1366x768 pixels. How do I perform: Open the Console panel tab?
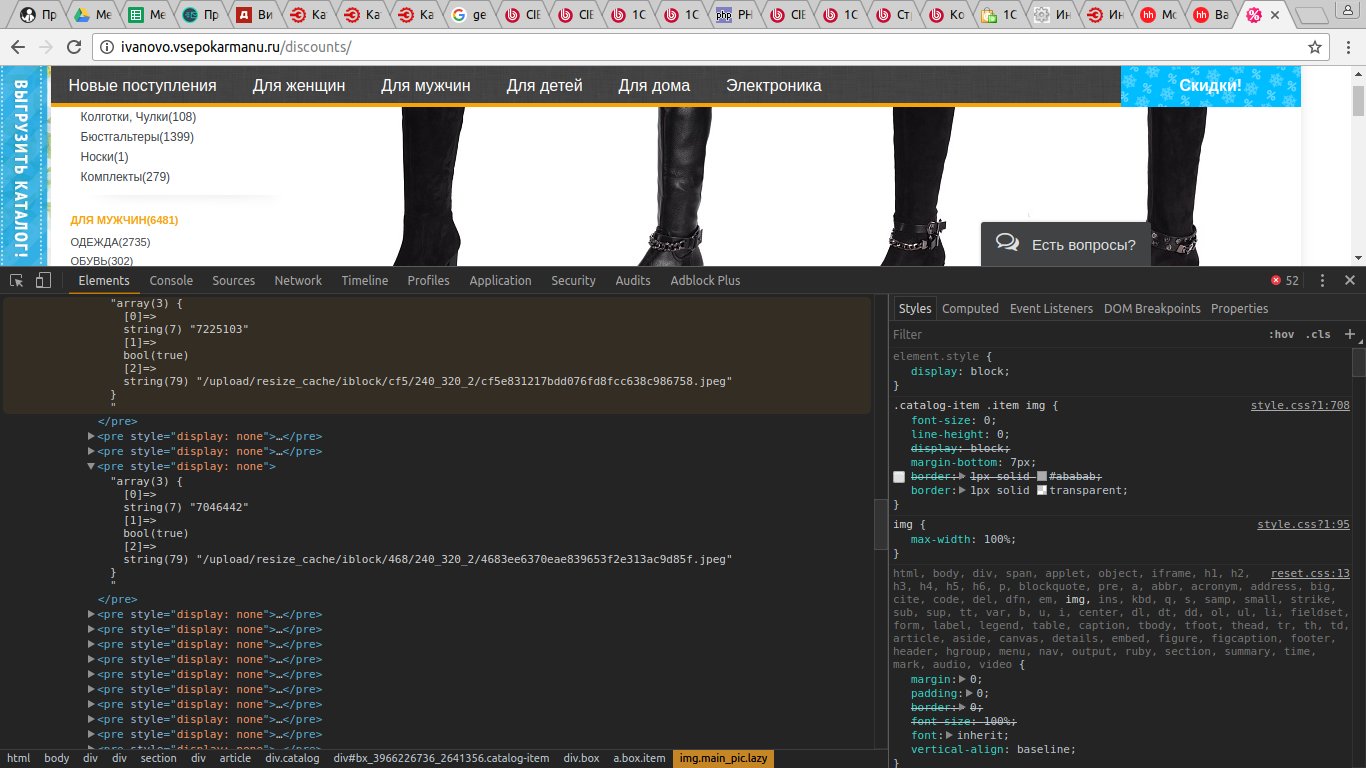[x=171, y=281]
